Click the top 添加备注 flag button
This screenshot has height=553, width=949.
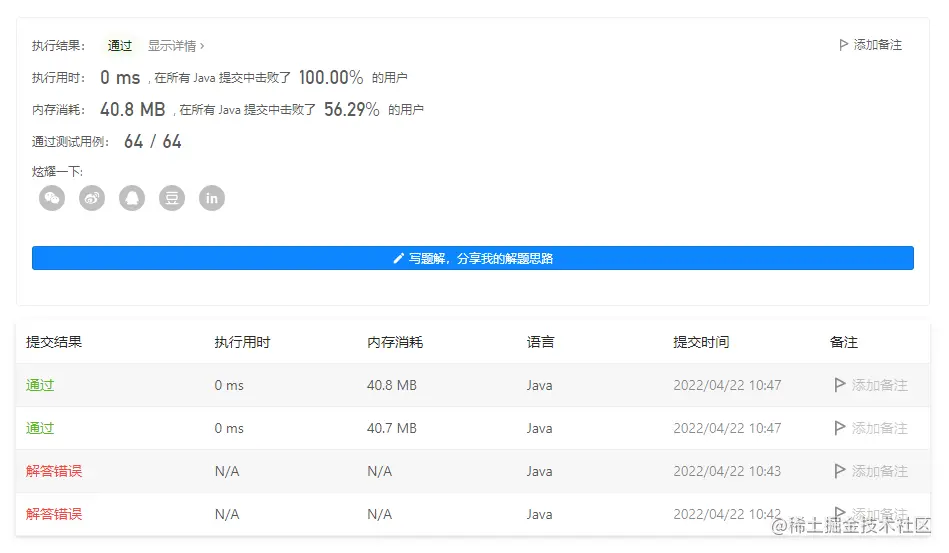tap(870, 45)
